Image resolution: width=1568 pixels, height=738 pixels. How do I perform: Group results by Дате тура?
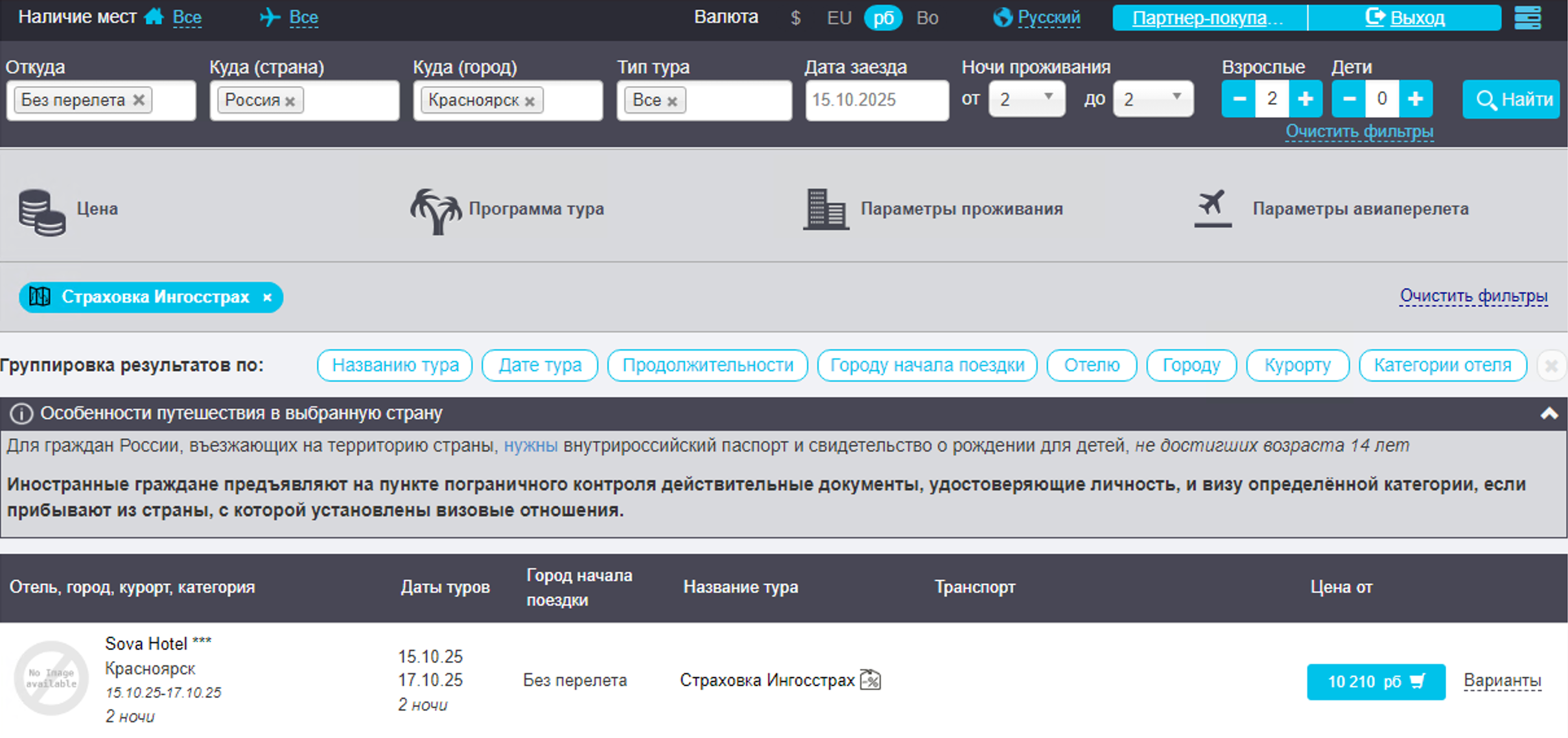[x=539, y=365]
